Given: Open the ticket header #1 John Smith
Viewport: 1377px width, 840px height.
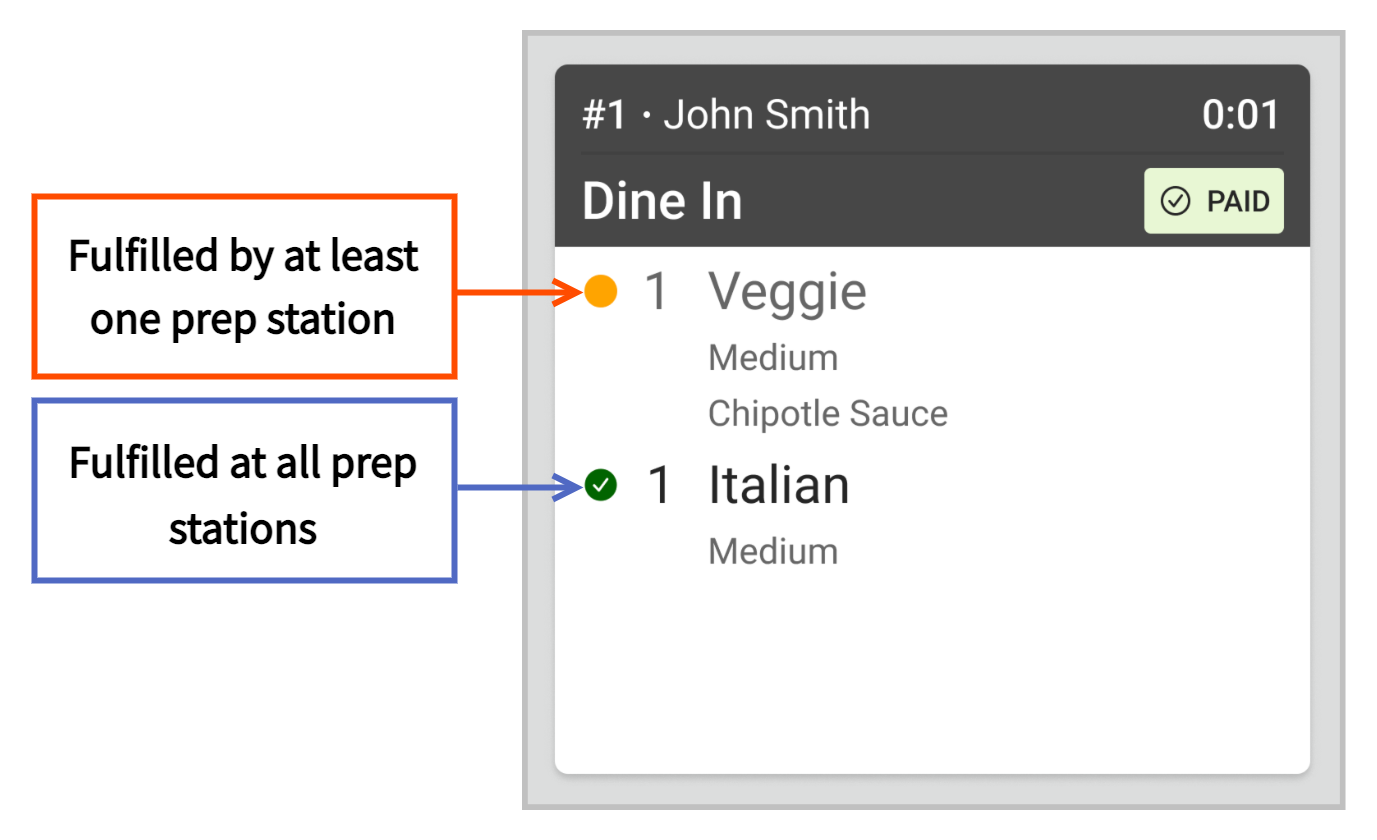Looking at the screenshot, I should [726, 115].
